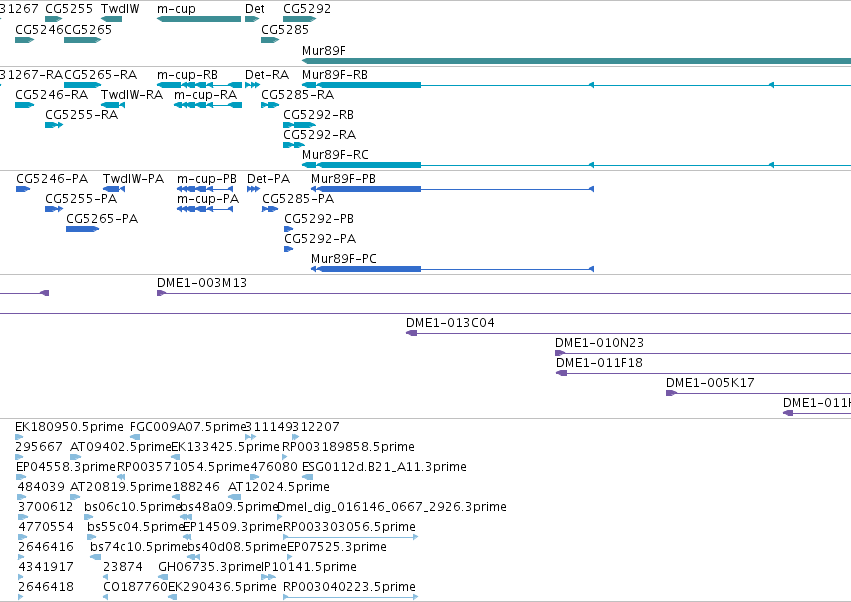Screen dimensions: 851x602
Task: Select the Mur89F-PB protein label
Action: tap(343, 179)
